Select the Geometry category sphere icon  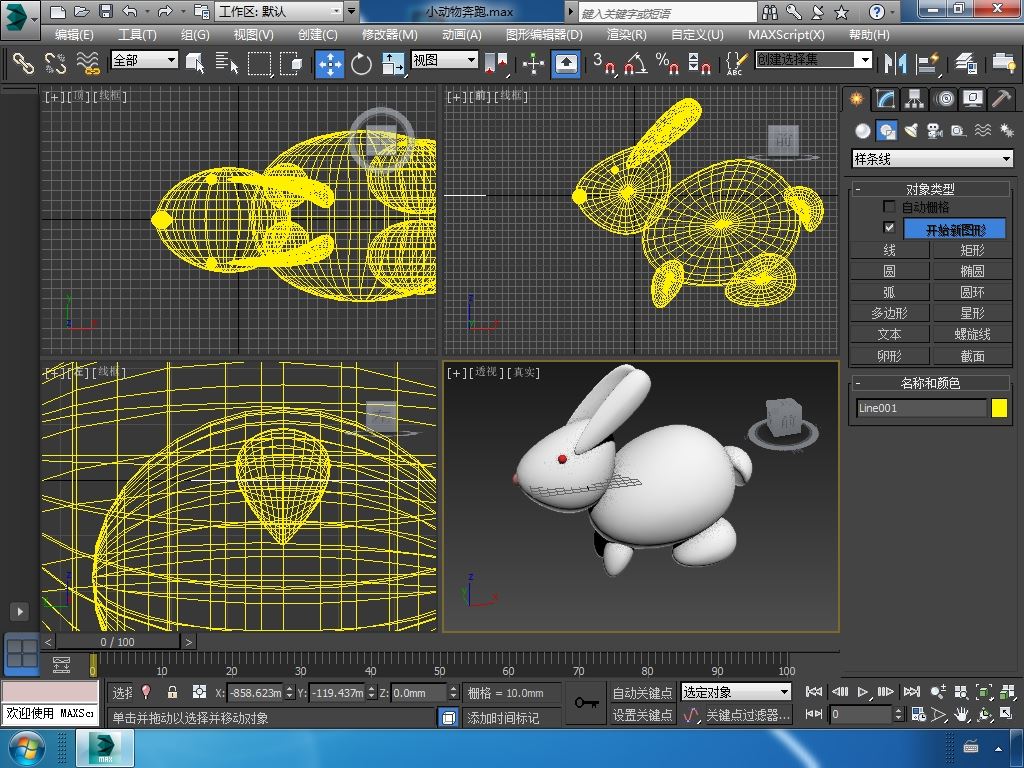pos(863,131)
